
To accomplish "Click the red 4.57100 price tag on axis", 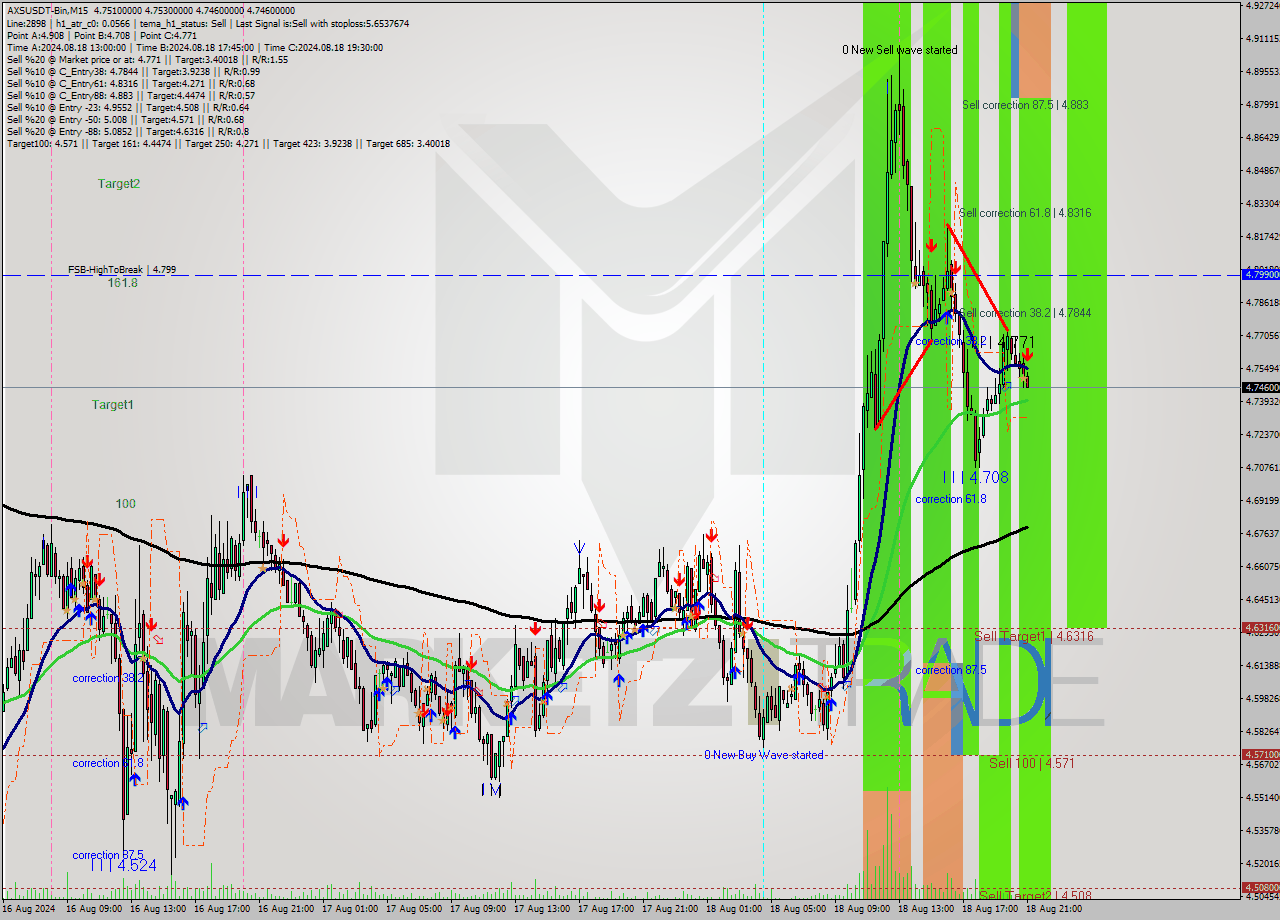I will coord(1261,755).
